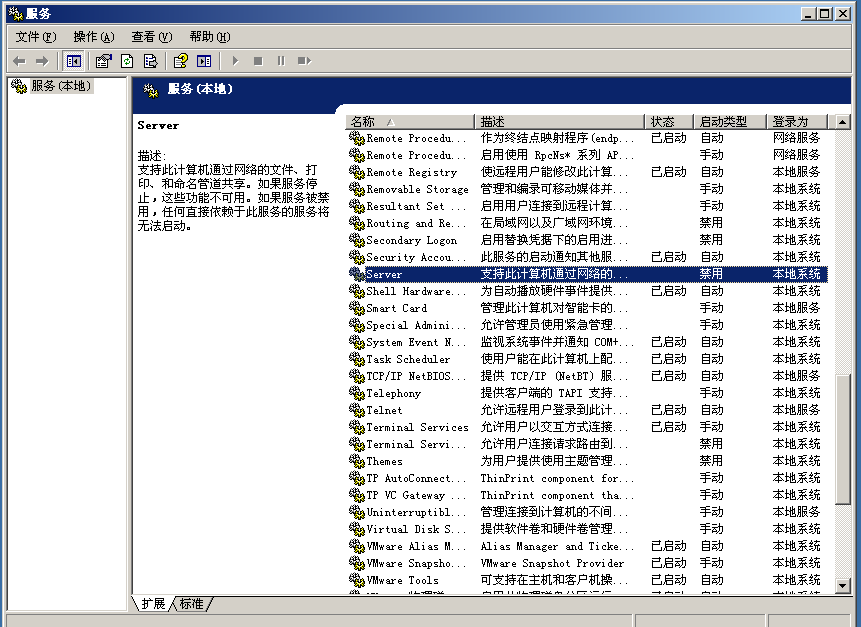Click the gear icon of Telephony
The width and height of the screenshot is (861, 627).
[356, 393]
